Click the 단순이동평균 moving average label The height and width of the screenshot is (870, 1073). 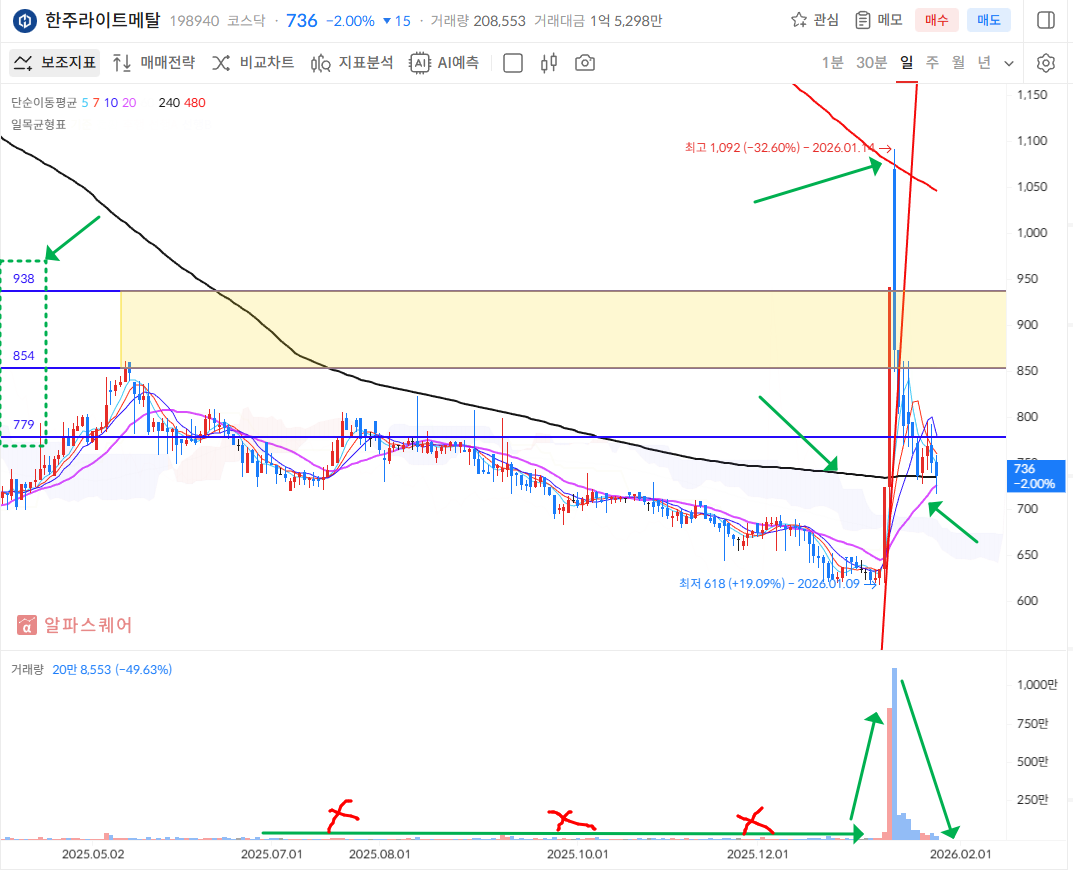pos(44,102)
